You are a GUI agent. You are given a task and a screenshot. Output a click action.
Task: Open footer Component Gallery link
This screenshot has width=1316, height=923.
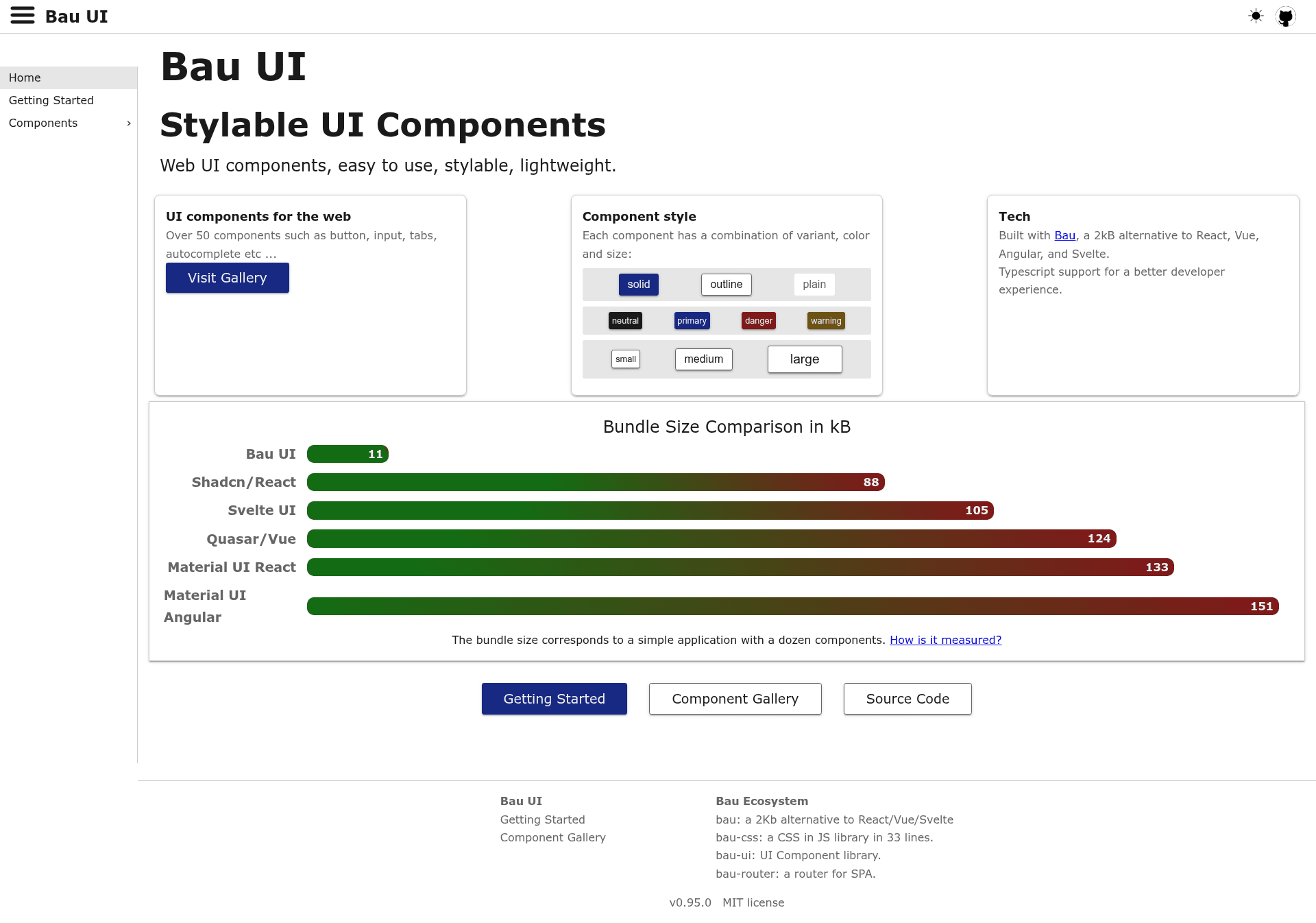[x=553, y=837]
